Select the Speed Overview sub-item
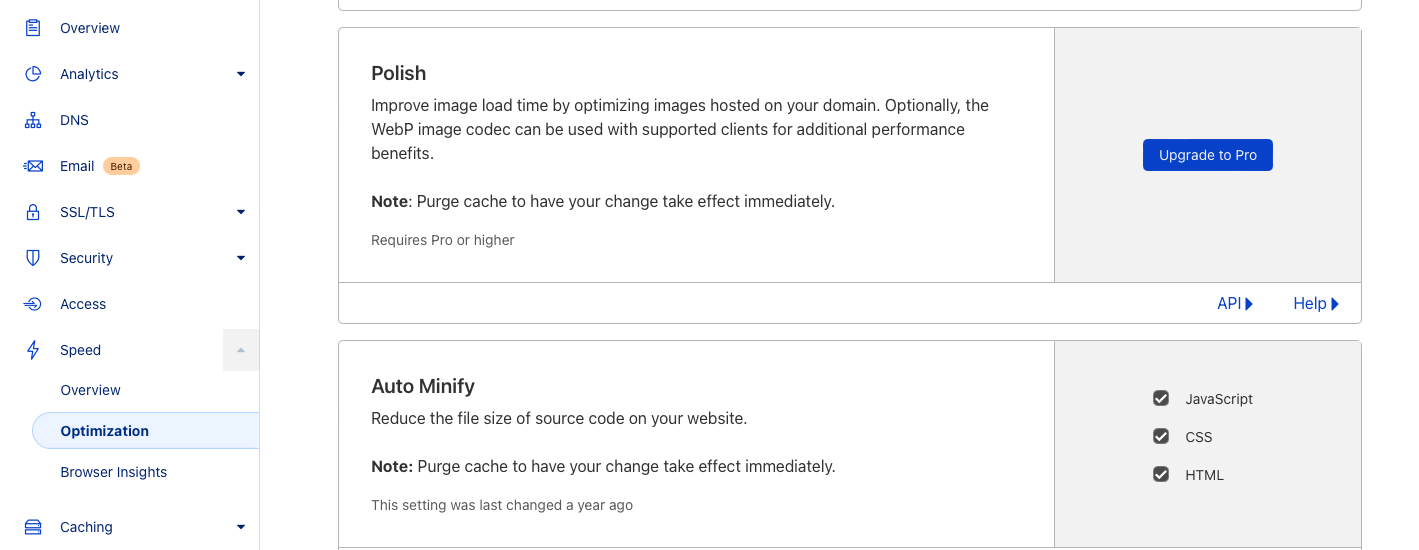This screenshot has width=1419, height=550. pyautogui.click(x=90, y=390)
